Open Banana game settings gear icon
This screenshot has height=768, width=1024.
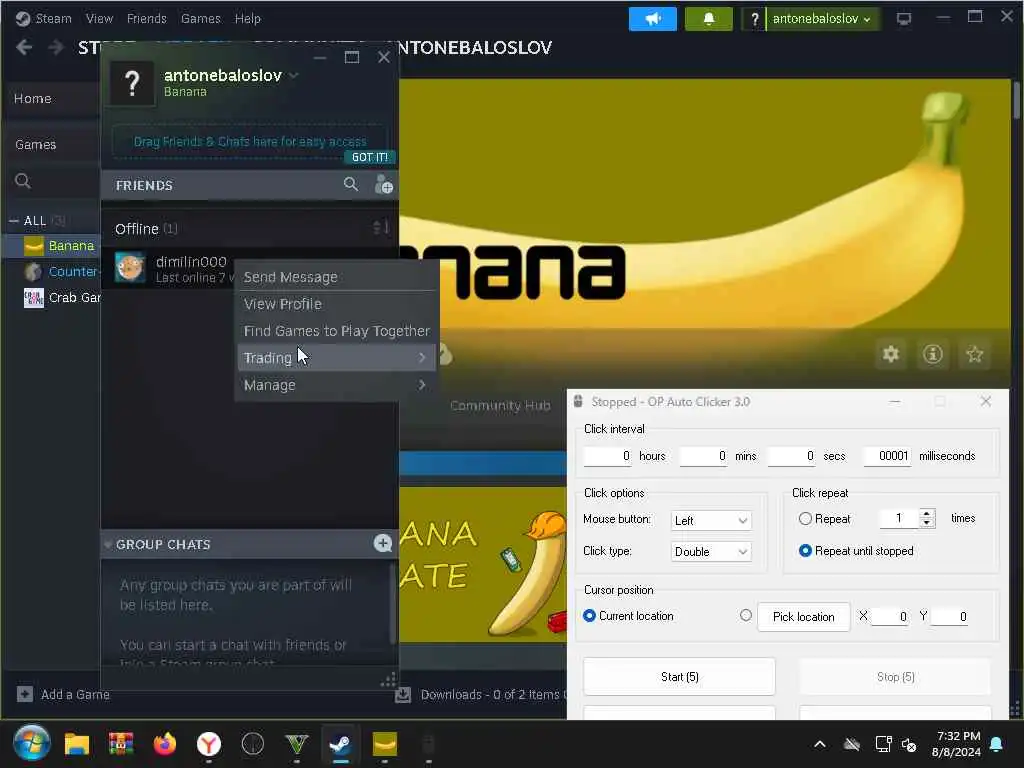pos(891,354)
